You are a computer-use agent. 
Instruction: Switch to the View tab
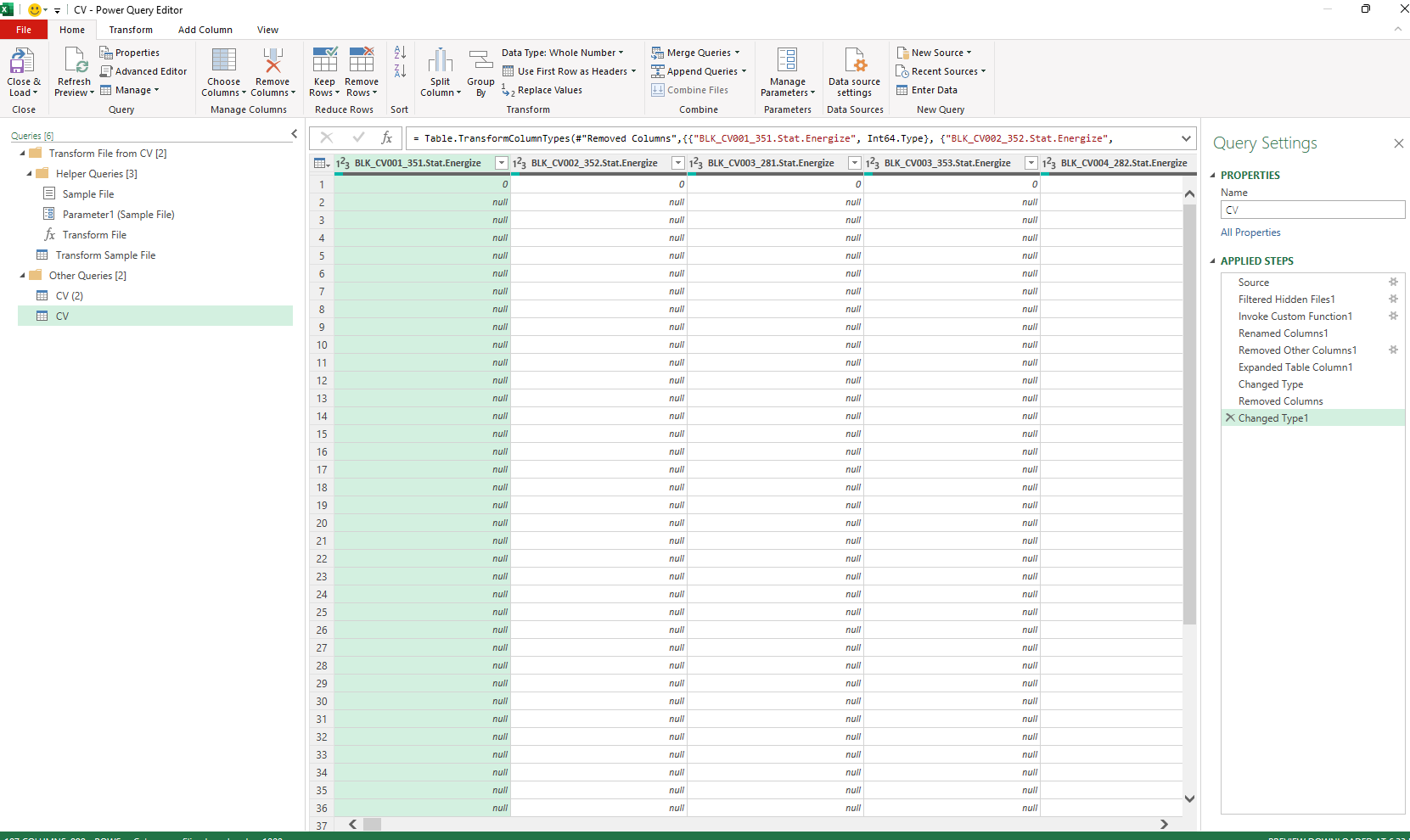pos(268,30)
